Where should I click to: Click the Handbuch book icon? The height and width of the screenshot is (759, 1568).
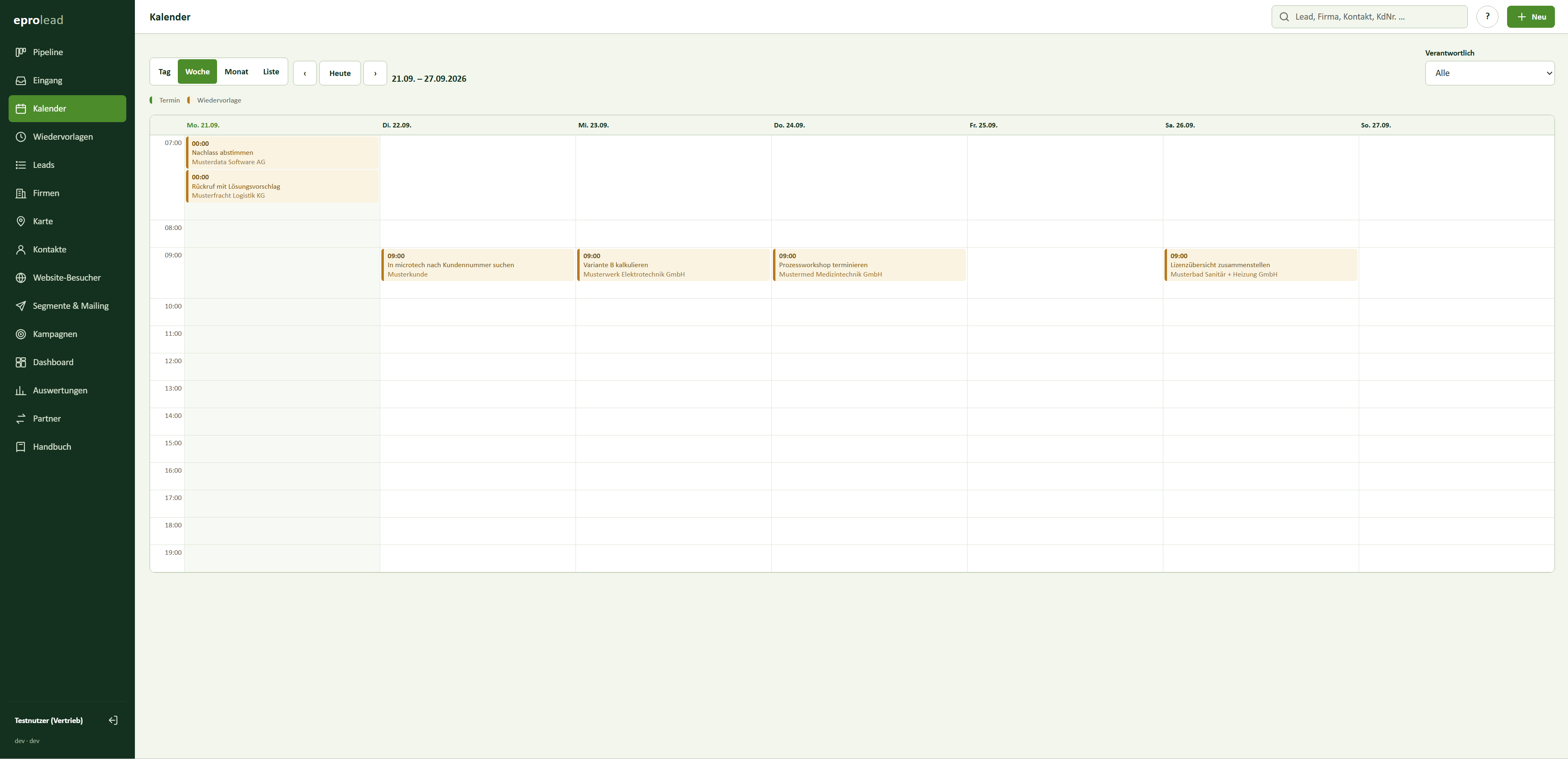(21, 447)
